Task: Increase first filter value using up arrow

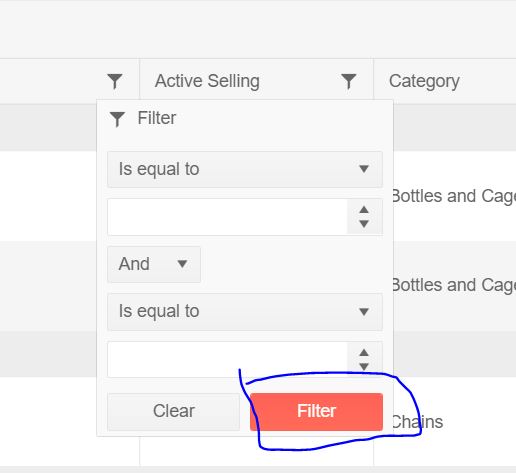Action: pyautogui.click(x=364, y=210)
